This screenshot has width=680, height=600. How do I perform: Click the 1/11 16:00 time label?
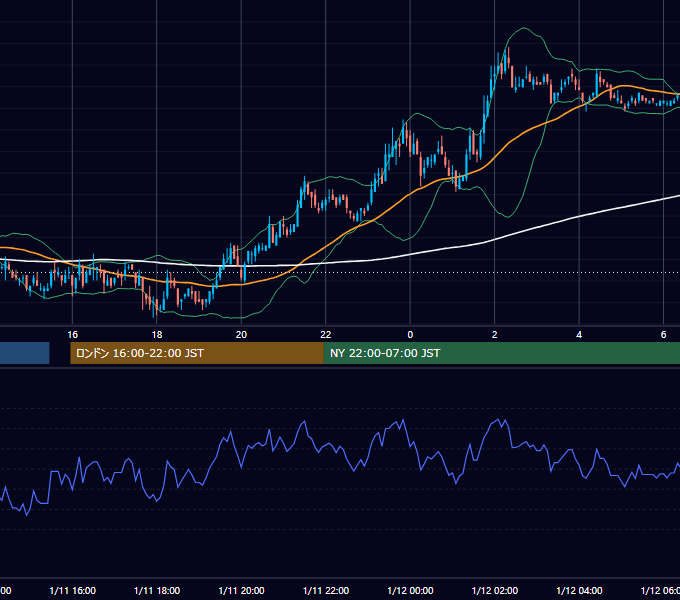(x=72, y=591)
